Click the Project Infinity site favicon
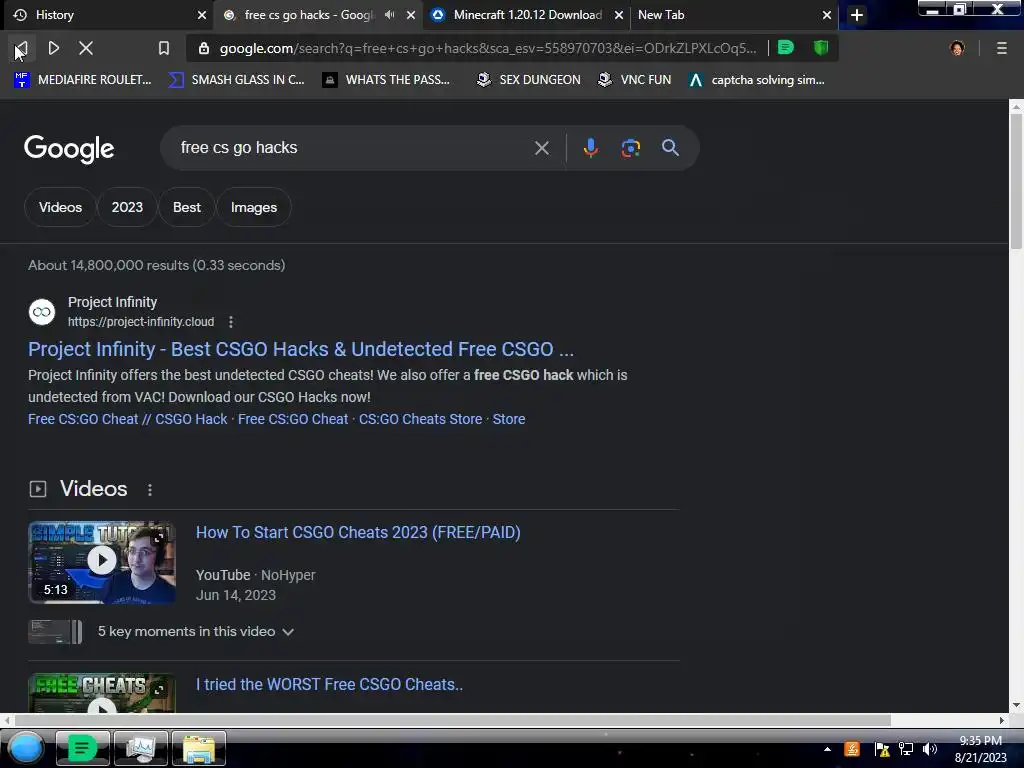The height and width of the screenshot is (768, 1024). (42, 312)
